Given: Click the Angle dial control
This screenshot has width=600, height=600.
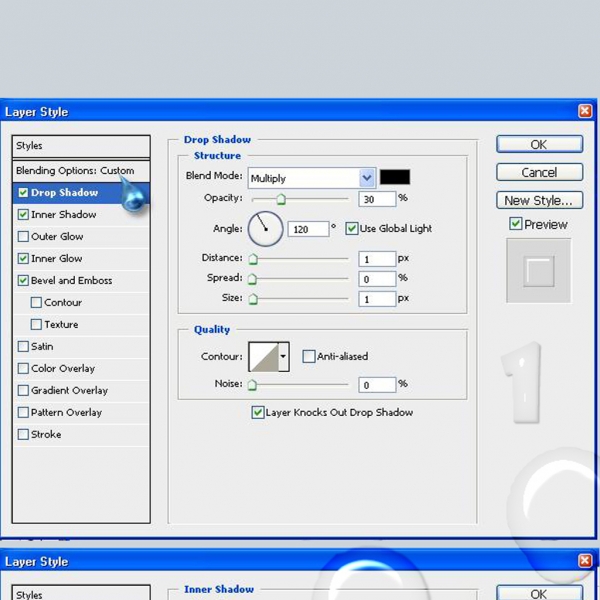Looking at the screenshot, I should click(x=265, y=229).
